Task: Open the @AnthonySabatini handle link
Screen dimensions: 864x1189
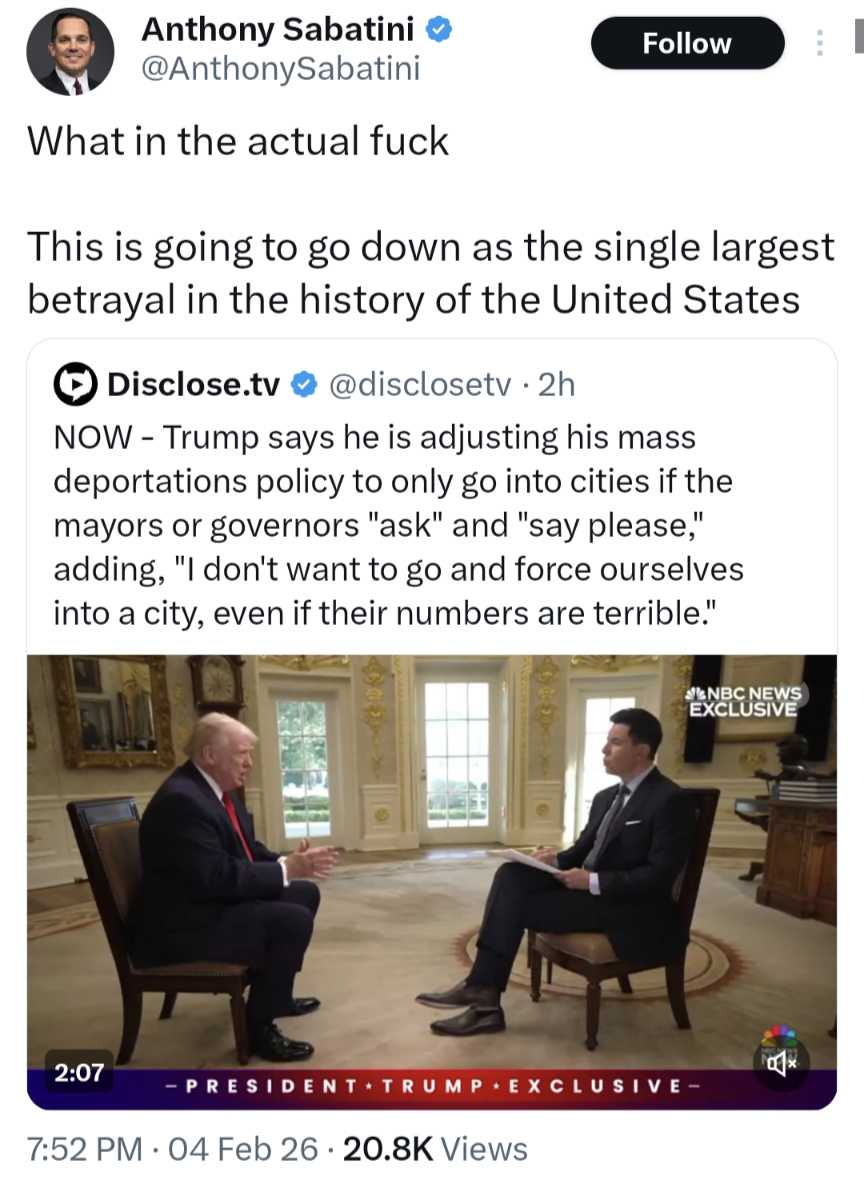Action: click(x=281, y=69)
